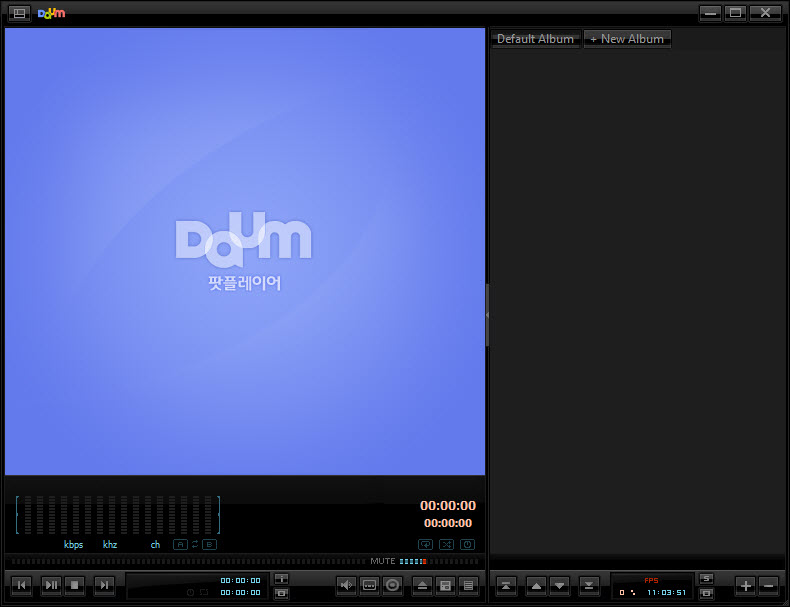Screen dimensions: 790x607
Task: Minimize the player window
Action: coord(710,13)
